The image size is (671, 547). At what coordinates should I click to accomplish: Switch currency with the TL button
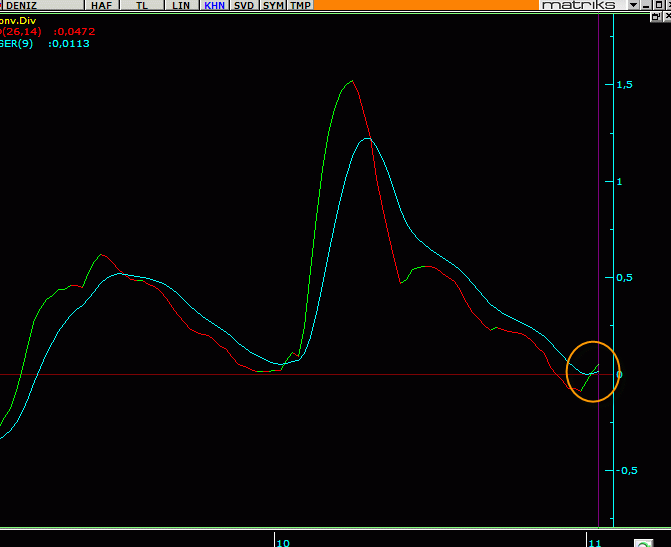pos(142,5)
